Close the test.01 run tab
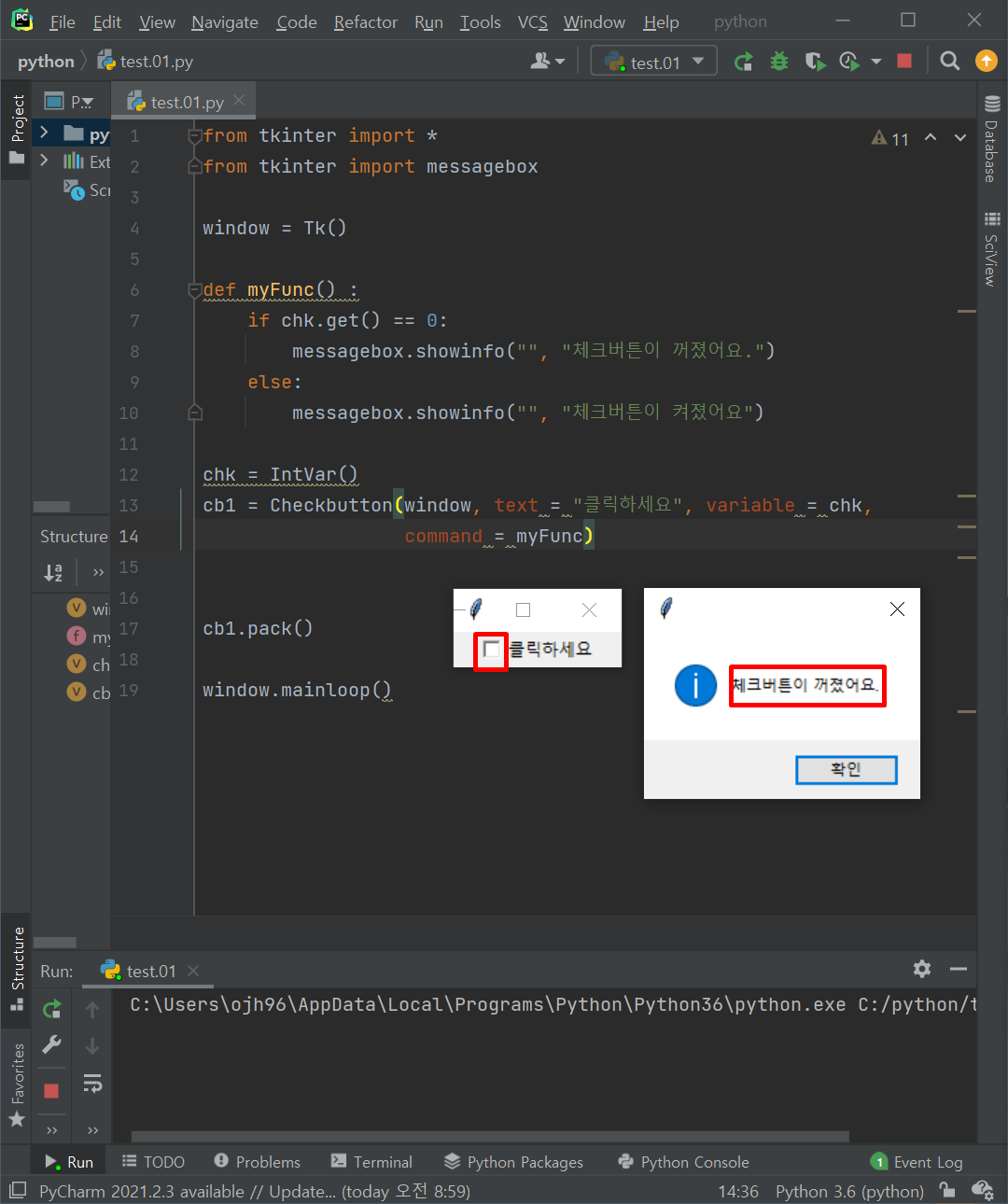Screen dimensions: 1008x1204 [x=193, y=971]
